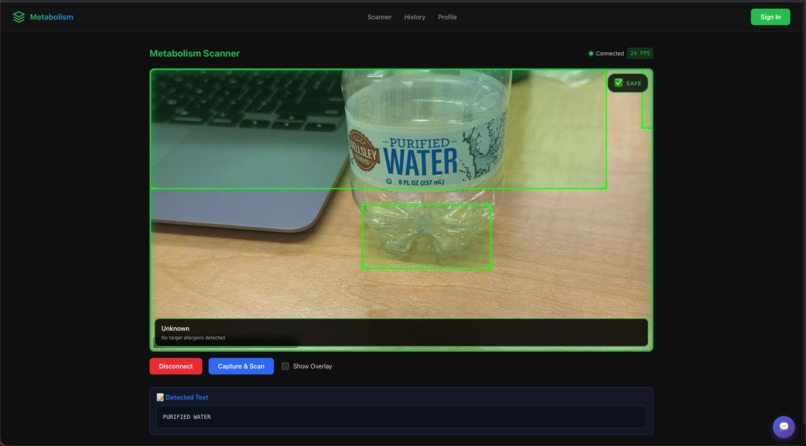Click the Metabolism brand name link
This screenshot has height=446, width=806.
[x=51, y=17]
